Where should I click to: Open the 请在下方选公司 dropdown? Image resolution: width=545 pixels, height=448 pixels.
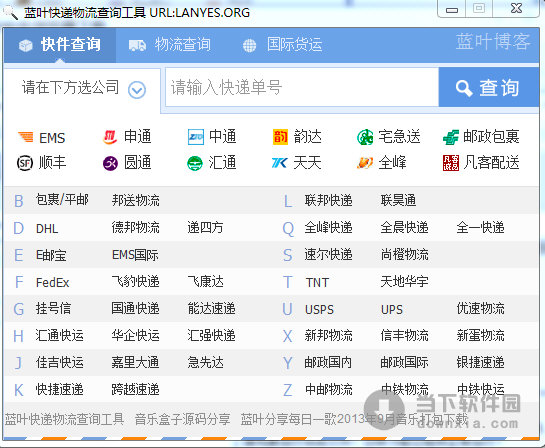[x=82, y=89]
